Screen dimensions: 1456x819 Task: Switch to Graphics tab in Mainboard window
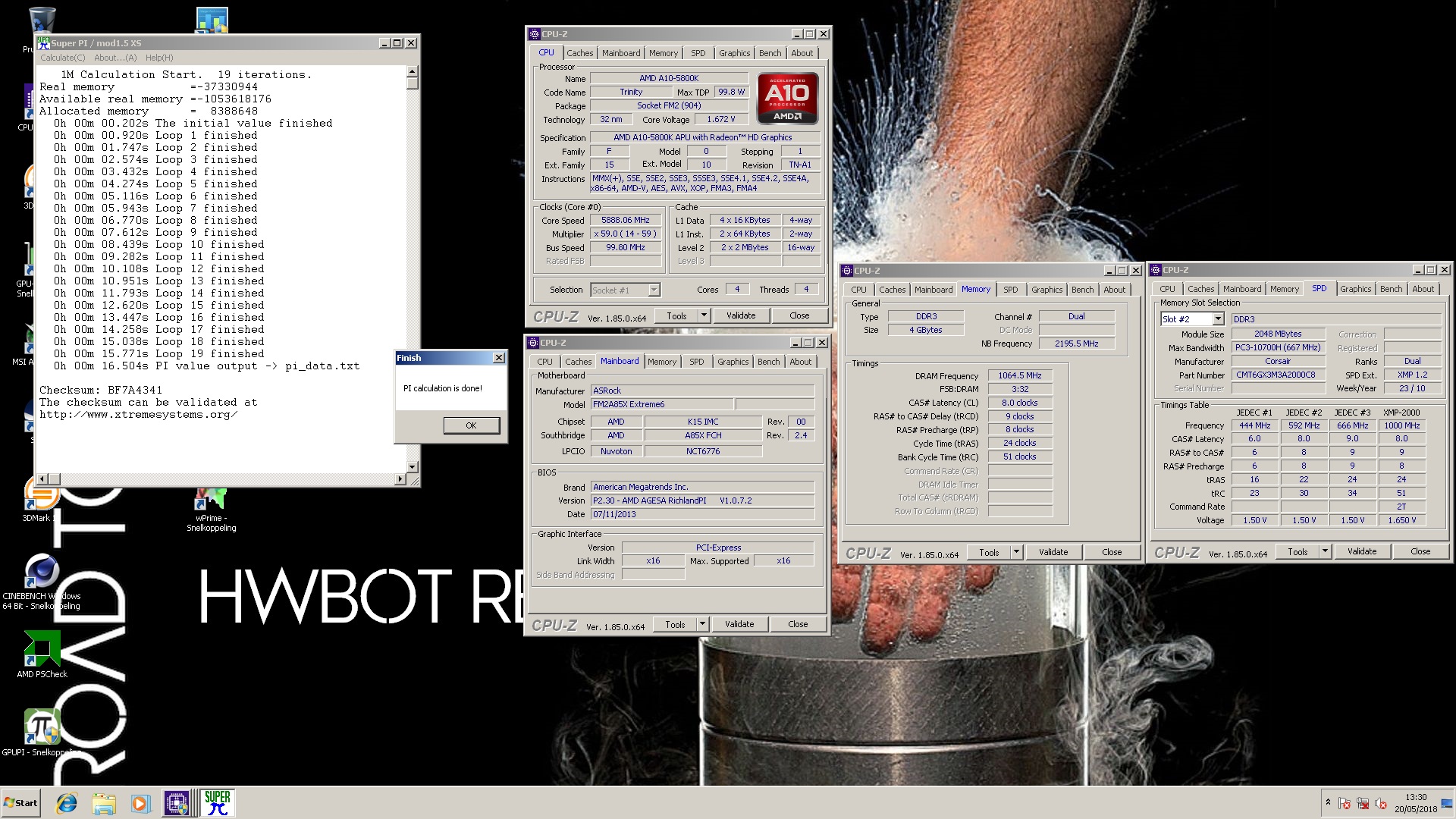733,362
